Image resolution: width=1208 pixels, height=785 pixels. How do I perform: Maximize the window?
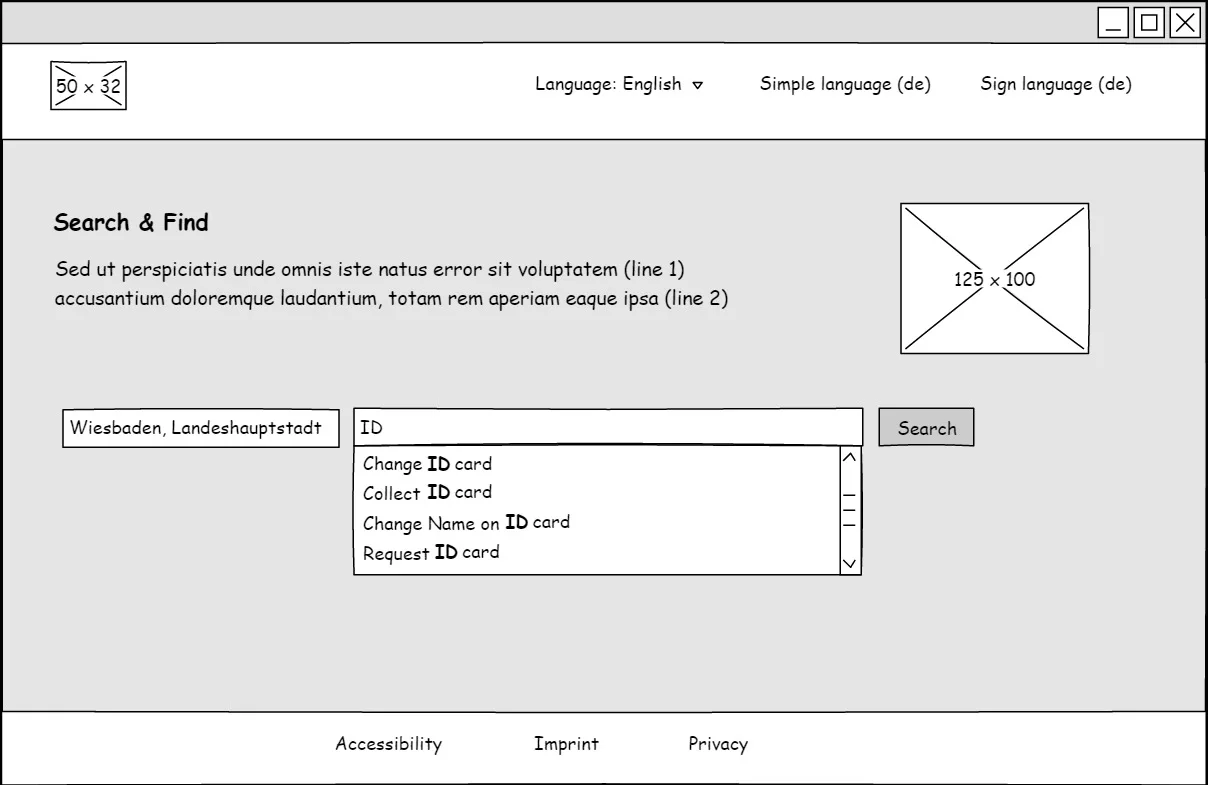[1149, 23]
